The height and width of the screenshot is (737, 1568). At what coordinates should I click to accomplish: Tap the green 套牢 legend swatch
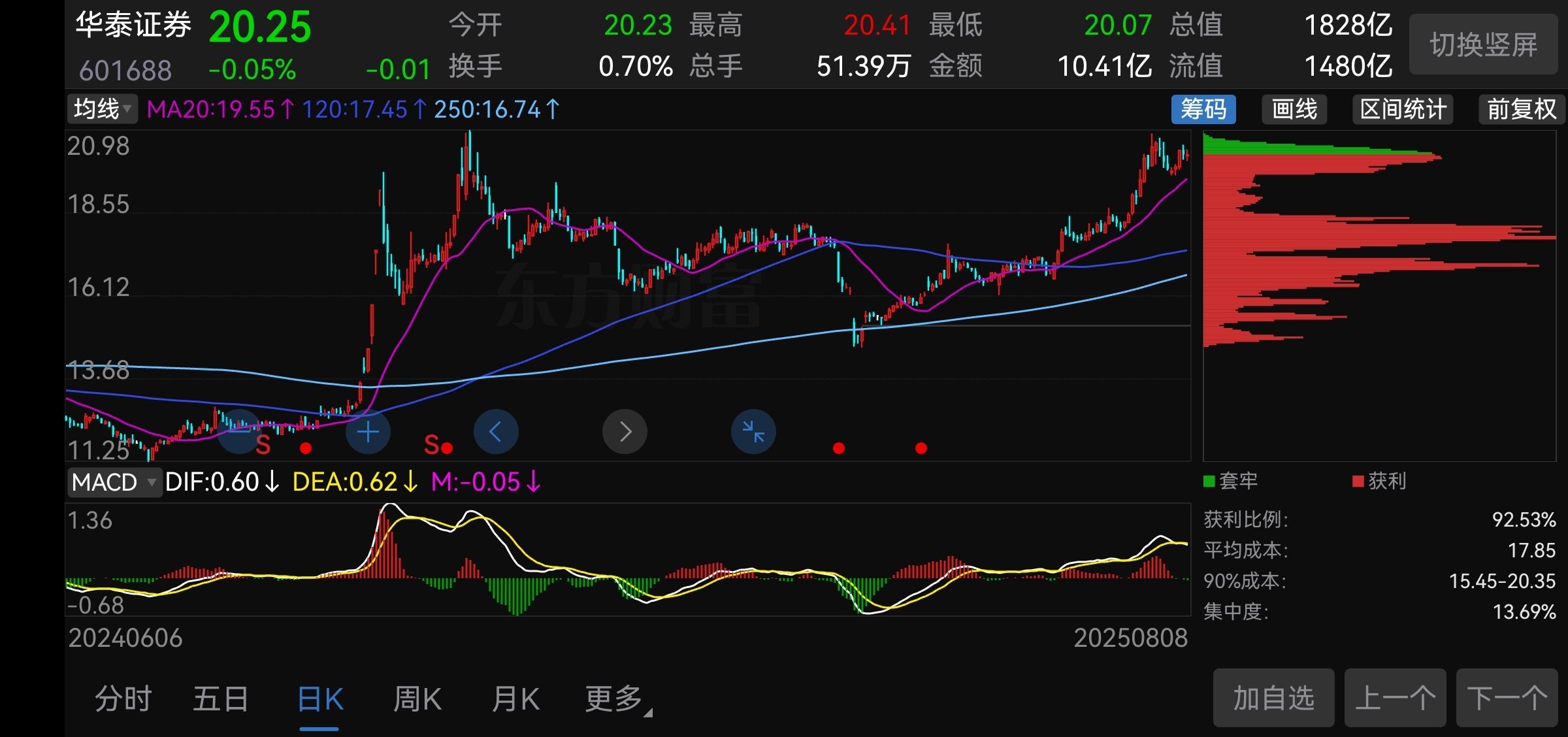pos(1209,482)
